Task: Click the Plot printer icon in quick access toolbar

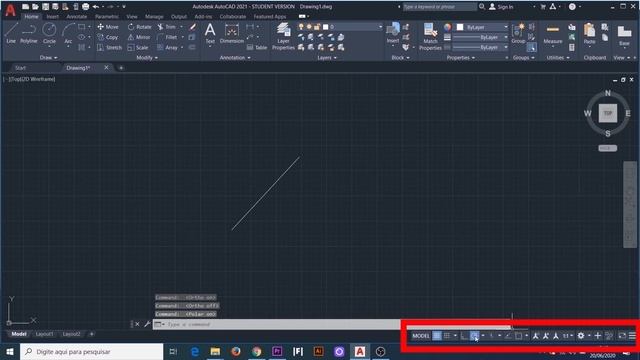Action: 85,7
